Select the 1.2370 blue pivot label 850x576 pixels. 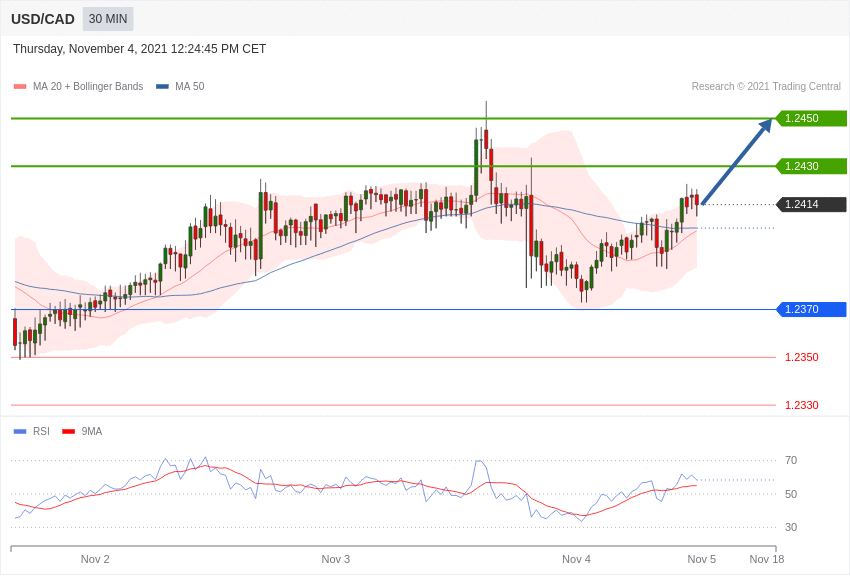point(812,309)
